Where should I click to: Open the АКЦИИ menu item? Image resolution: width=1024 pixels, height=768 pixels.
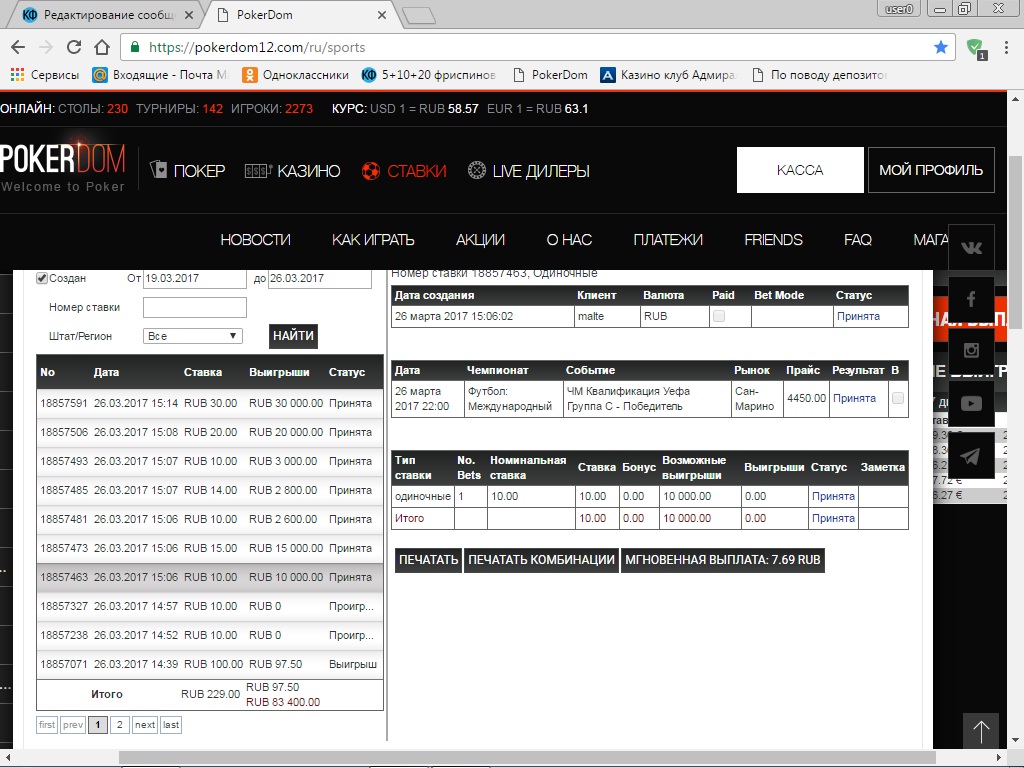pos(480,240)
